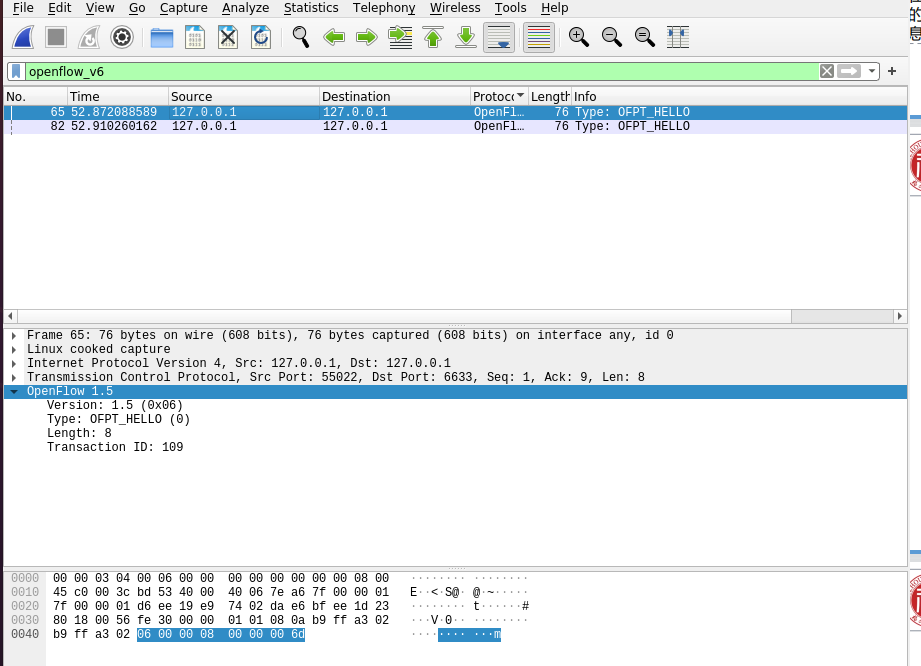The height and width of the screenshot is (666, 921).
Task: Open display filter bookmarks
Action: 16,72
